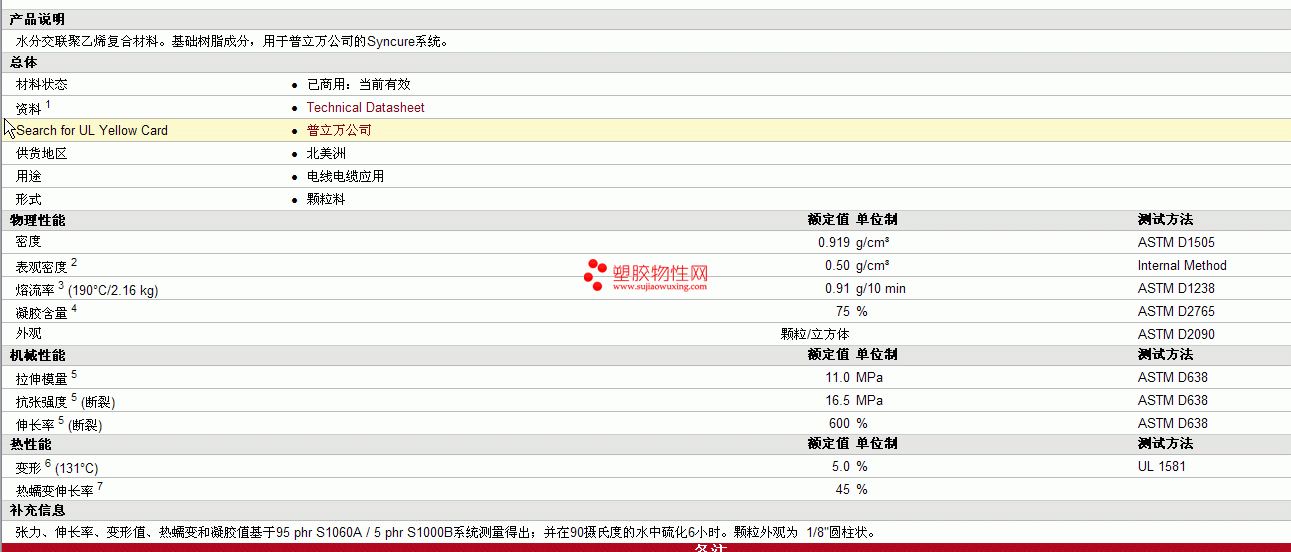This screenshot has height=552, width=1291.
Task: Click the 热性能 section header
Action: [31, 444]
